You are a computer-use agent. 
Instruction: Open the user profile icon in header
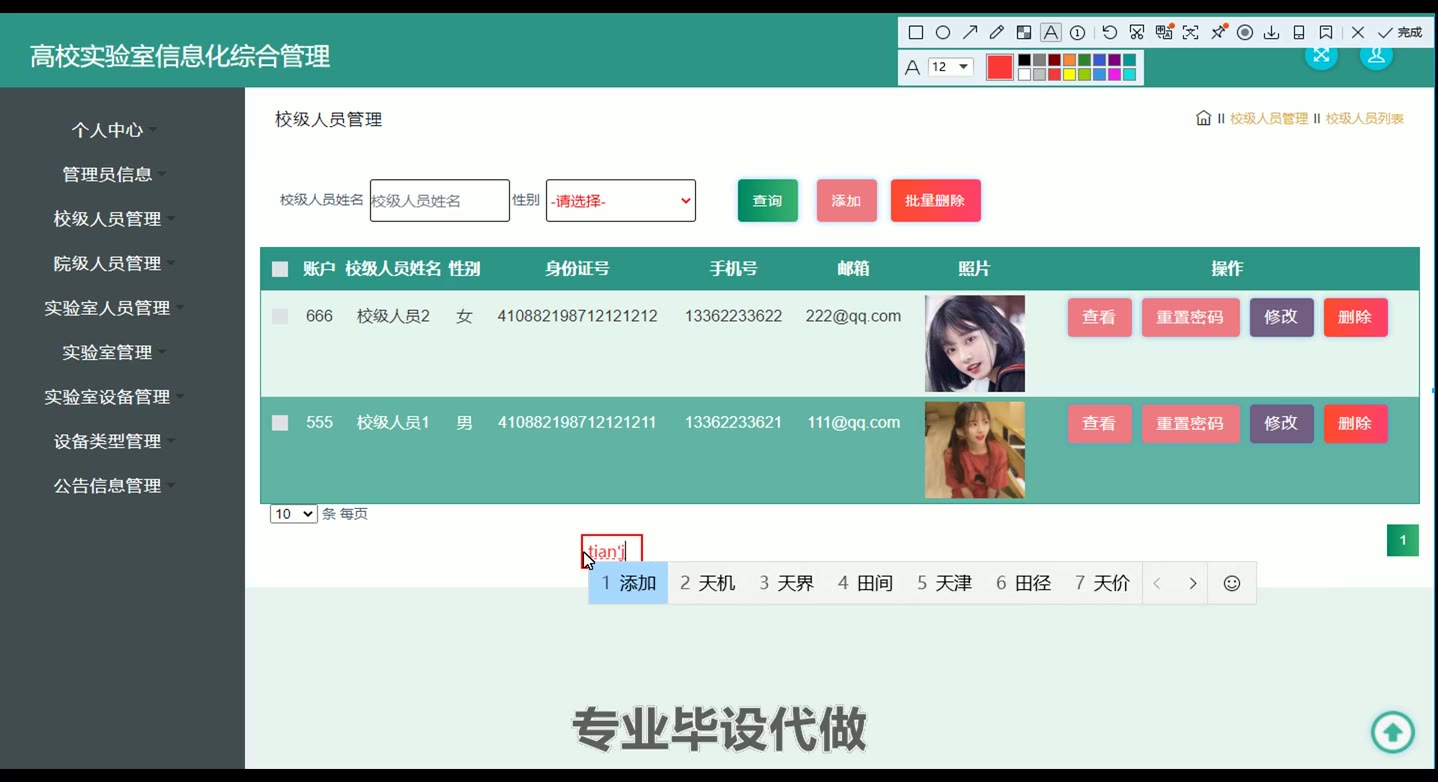(1376, 55)
